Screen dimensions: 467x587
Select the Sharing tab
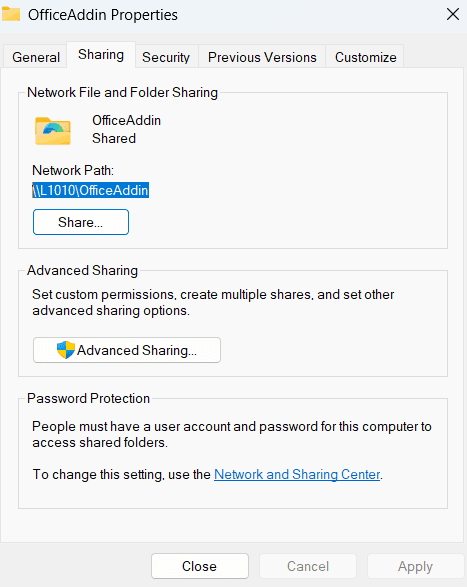coord(101,55)
